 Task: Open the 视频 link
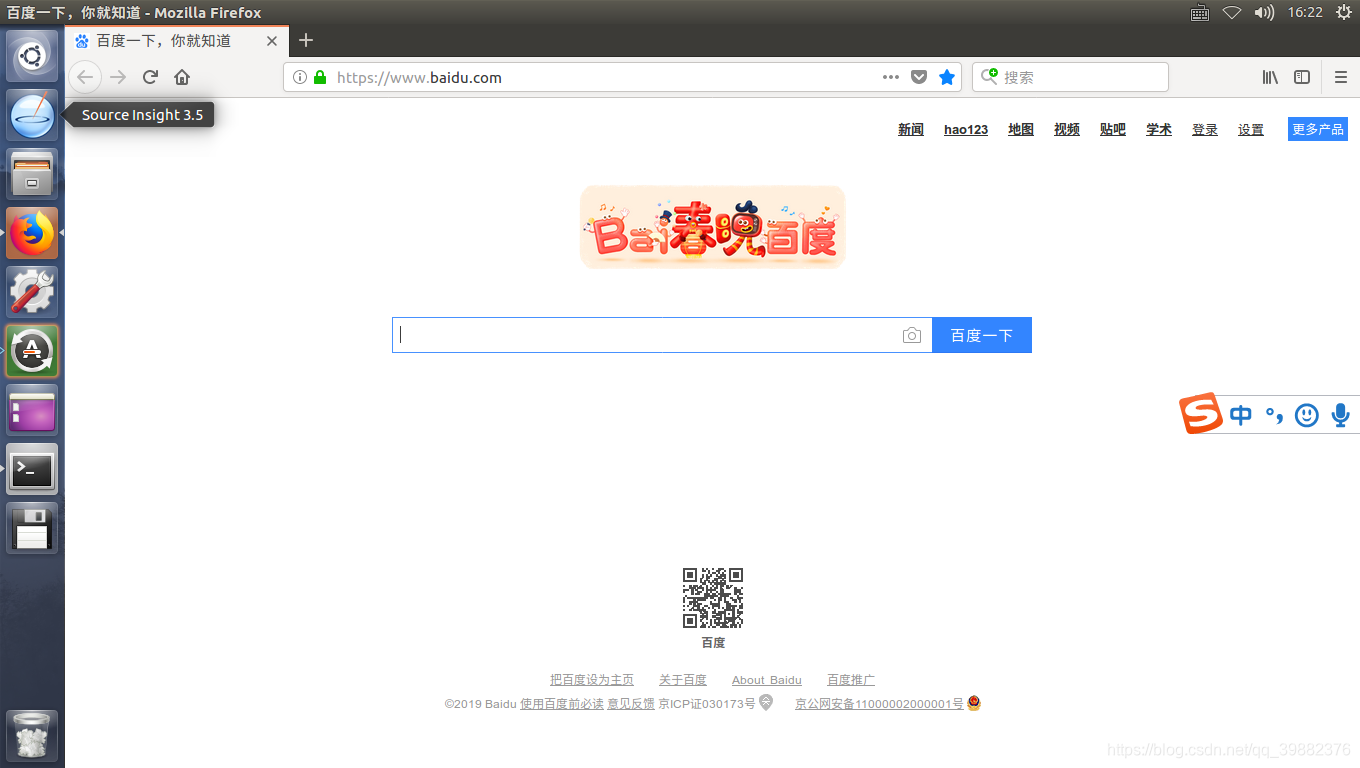click(x=1067, y=130)
